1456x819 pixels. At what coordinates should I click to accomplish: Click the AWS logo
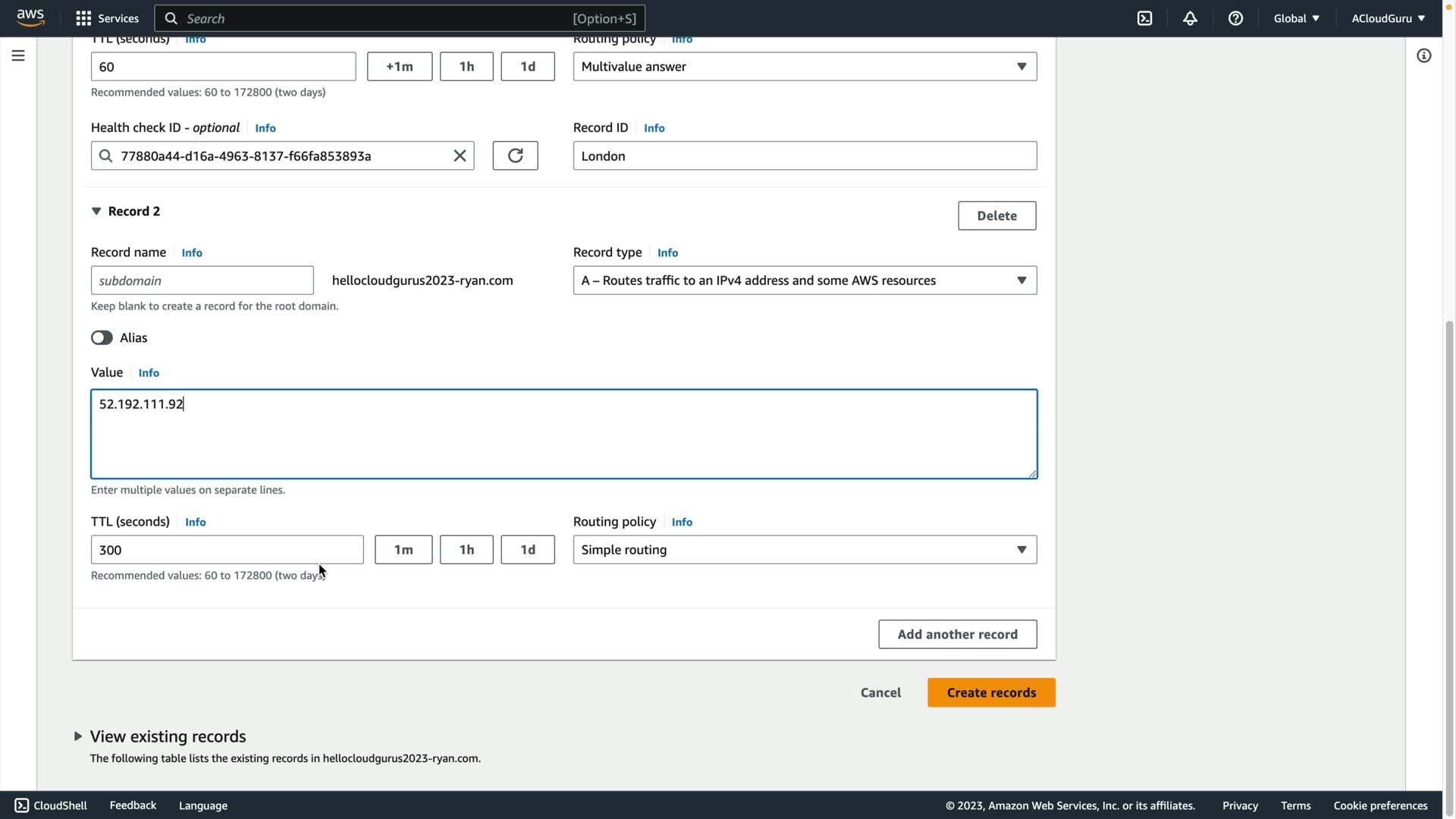coord(30,17)
